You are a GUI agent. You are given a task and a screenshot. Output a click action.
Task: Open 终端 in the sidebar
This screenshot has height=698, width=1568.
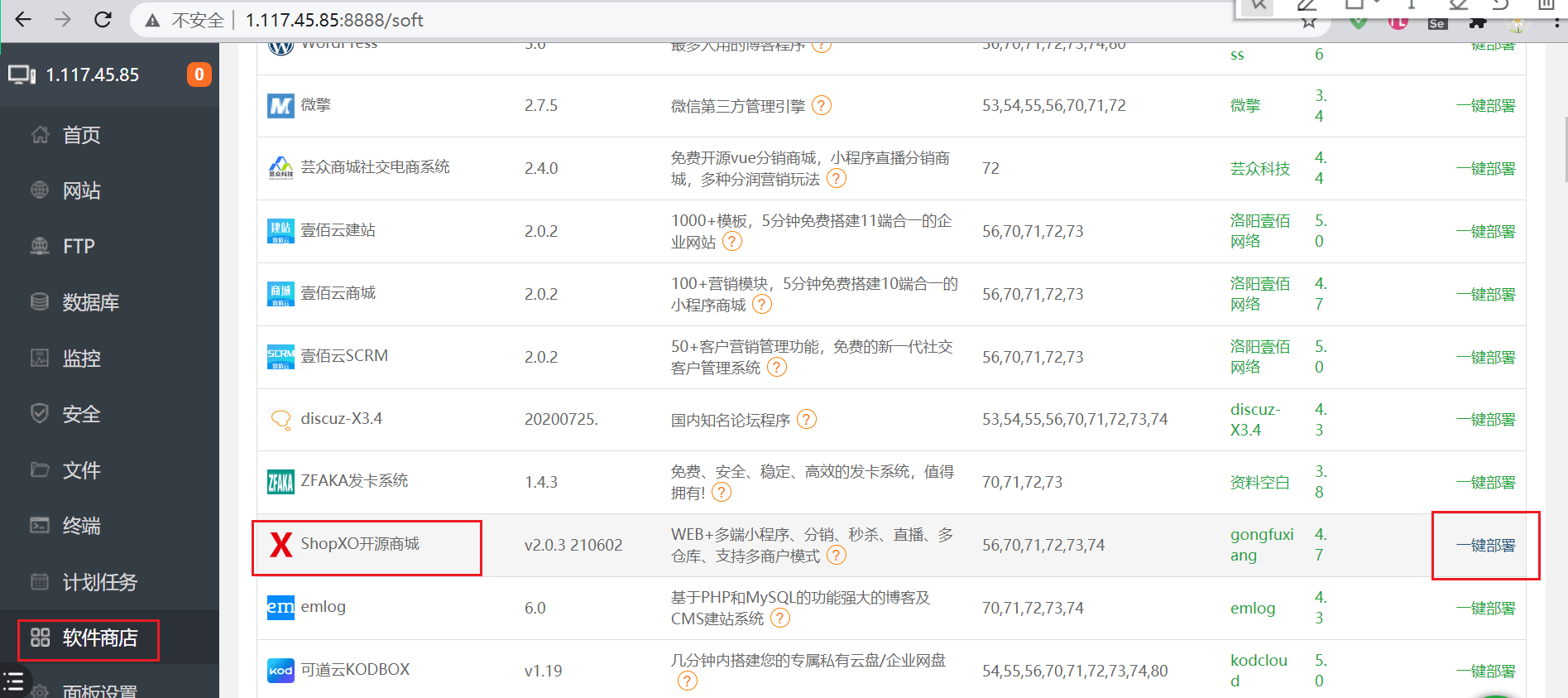[x=109, y=526]
